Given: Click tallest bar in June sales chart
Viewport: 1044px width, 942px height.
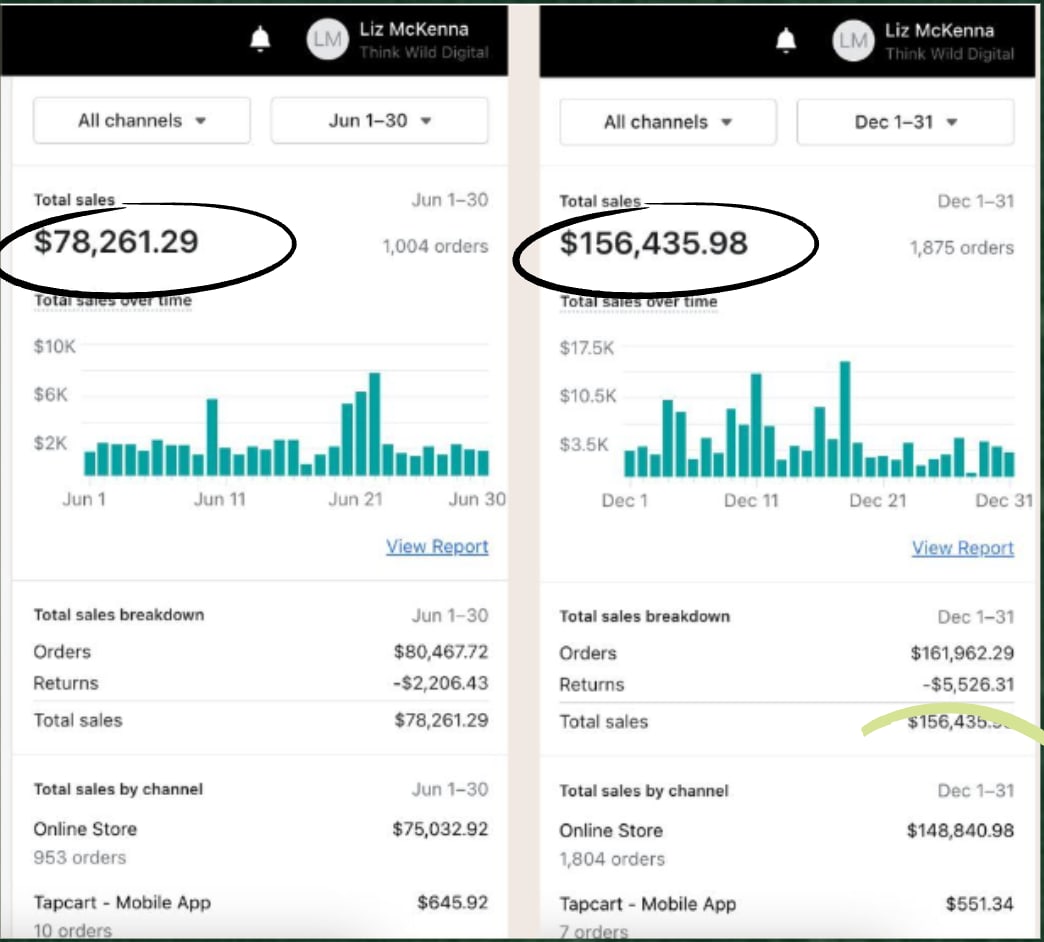Looking at the screenshot, I should (375, 424).
